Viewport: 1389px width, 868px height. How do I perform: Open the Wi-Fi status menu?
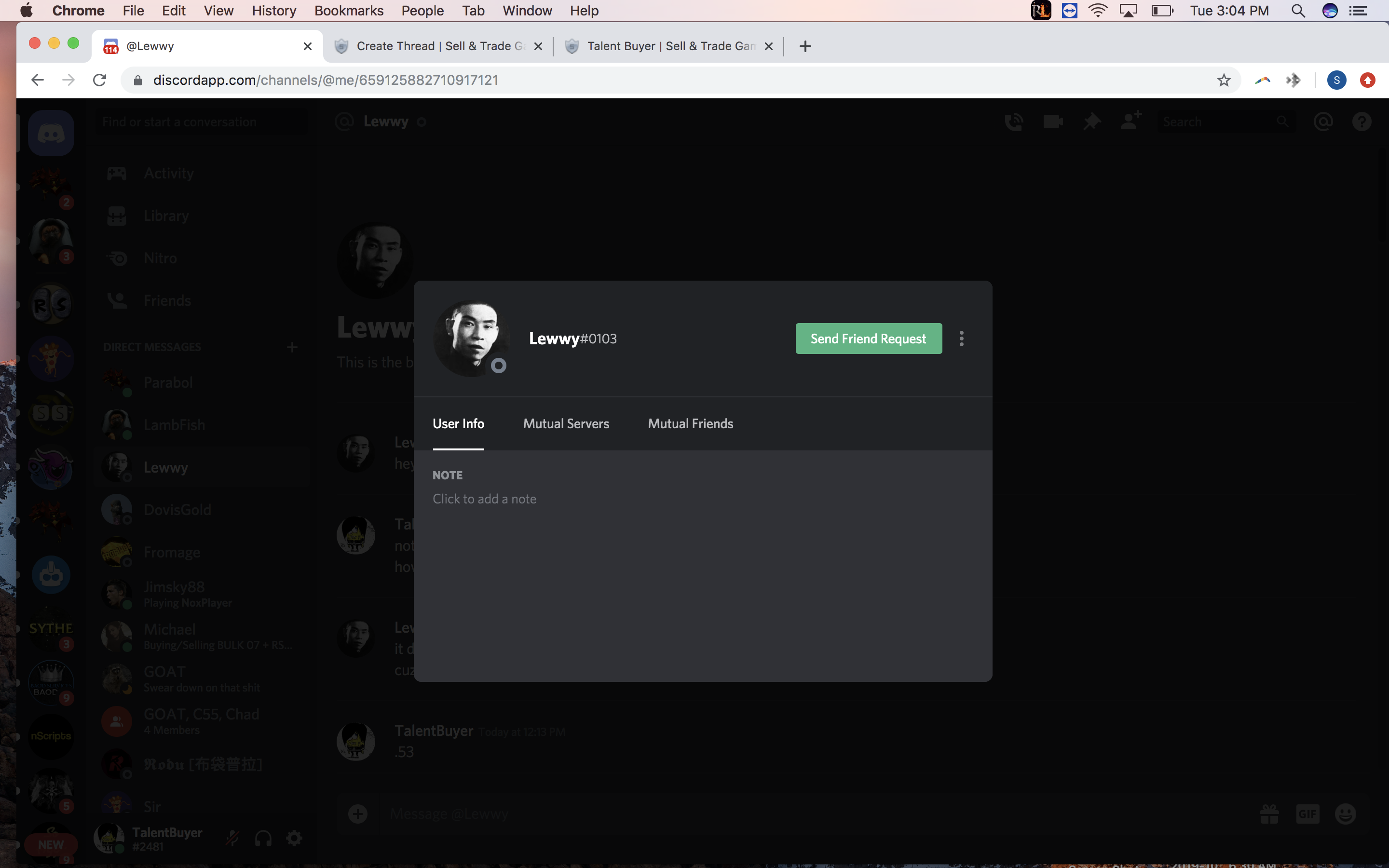coord(1097,10)
